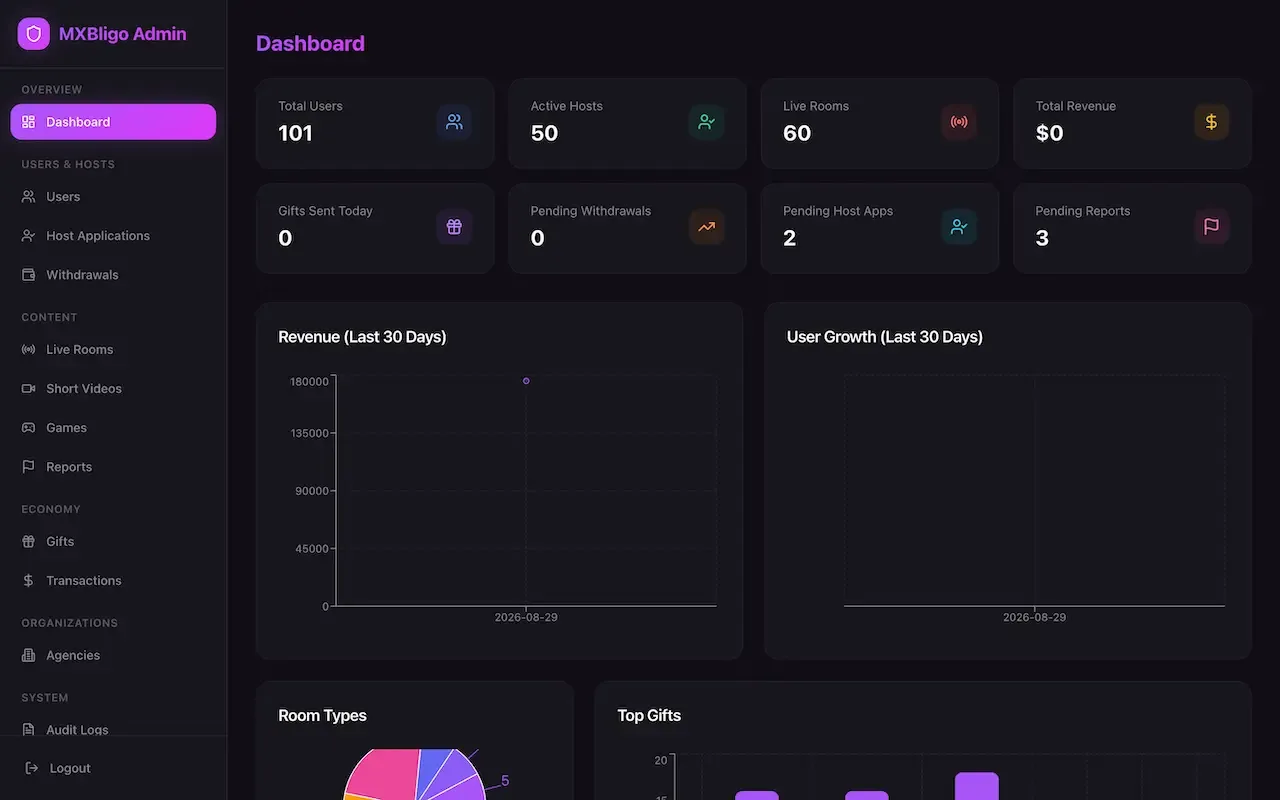Click the MXBligo Admin title
This screenshot has width=1280, height=800.
click(x=123, y=34)
